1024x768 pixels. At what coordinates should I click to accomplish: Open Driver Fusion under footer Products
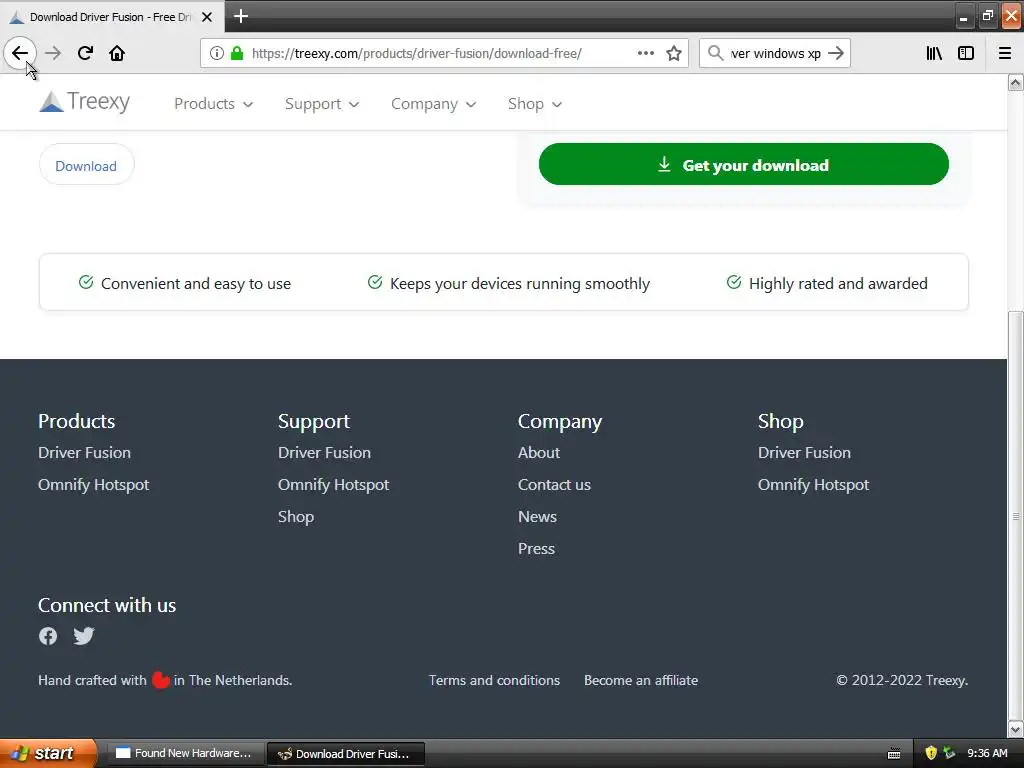coord(84,453)
